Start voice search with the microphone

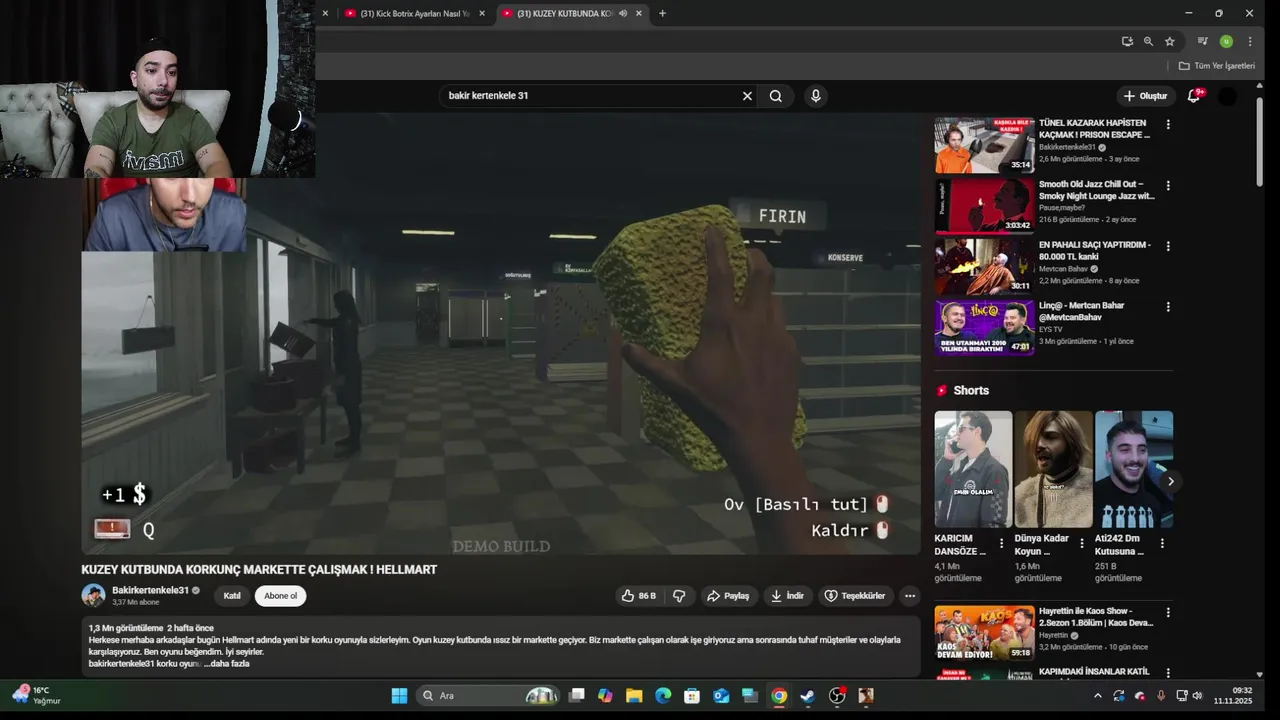[x=816, y=96]
